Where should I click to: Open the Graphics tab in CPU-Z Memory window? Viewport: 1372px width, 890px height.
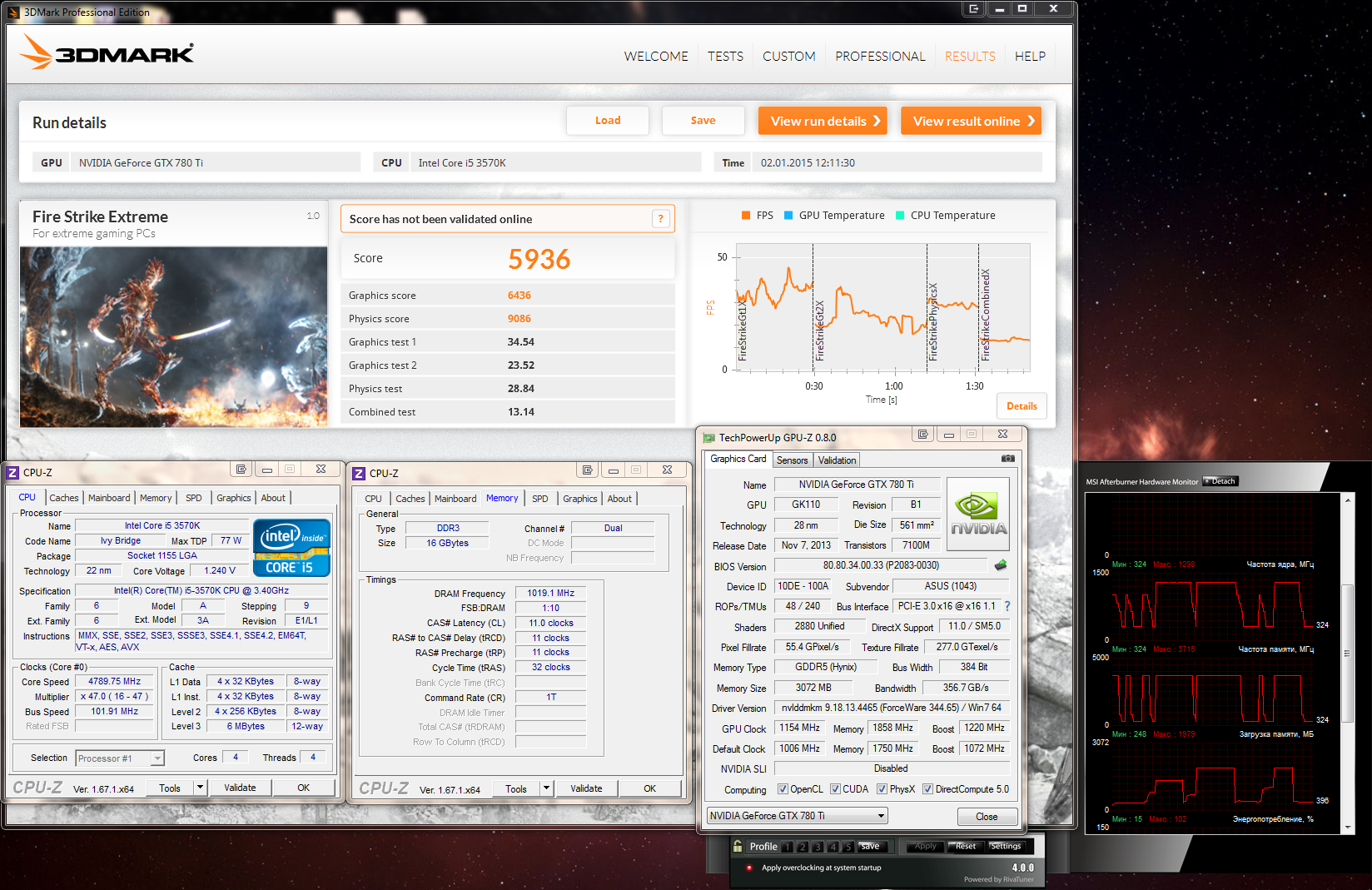tap(580, 499)
